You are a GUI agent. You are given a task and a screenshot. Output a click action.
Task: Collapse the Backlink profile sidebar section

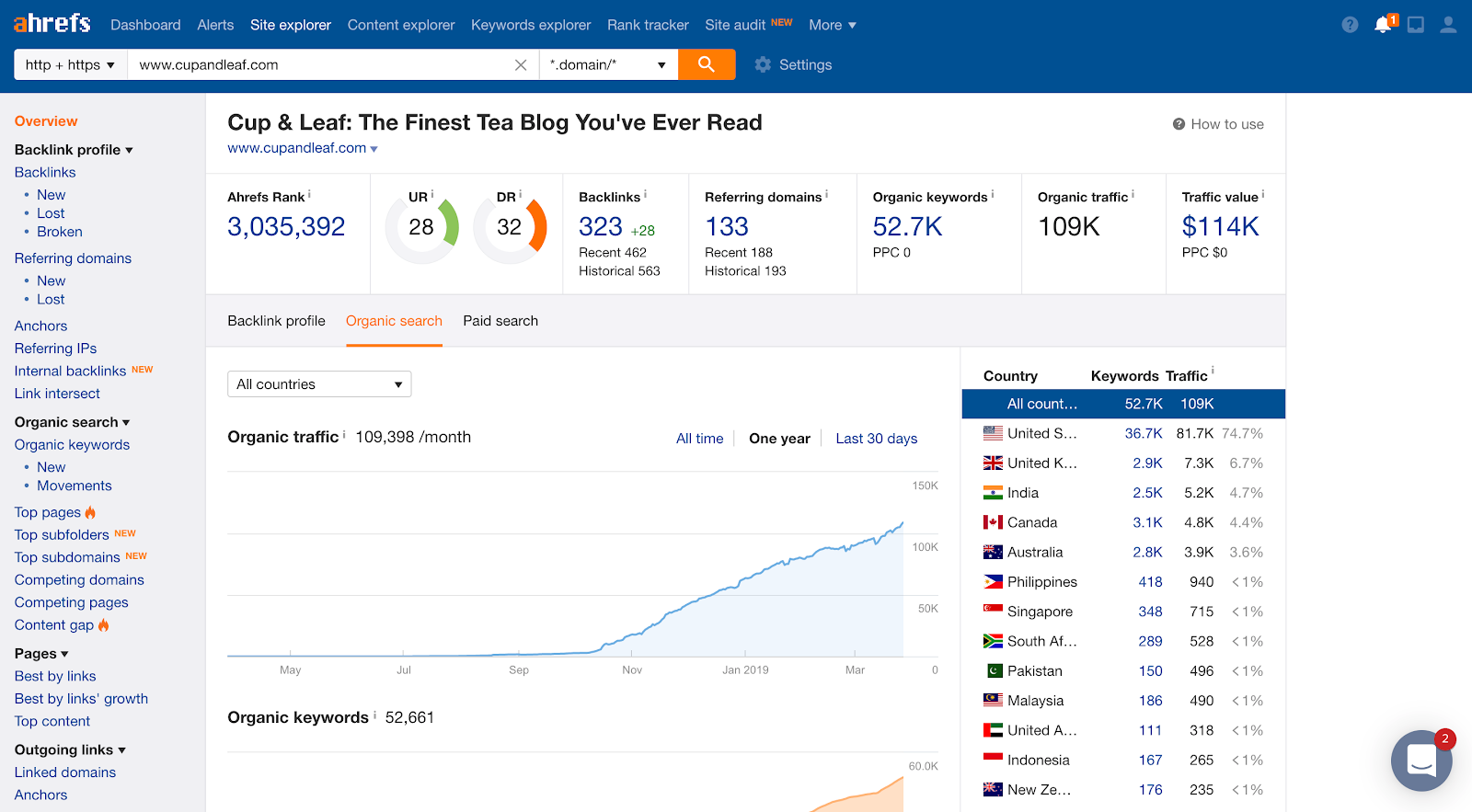point(74,150)
